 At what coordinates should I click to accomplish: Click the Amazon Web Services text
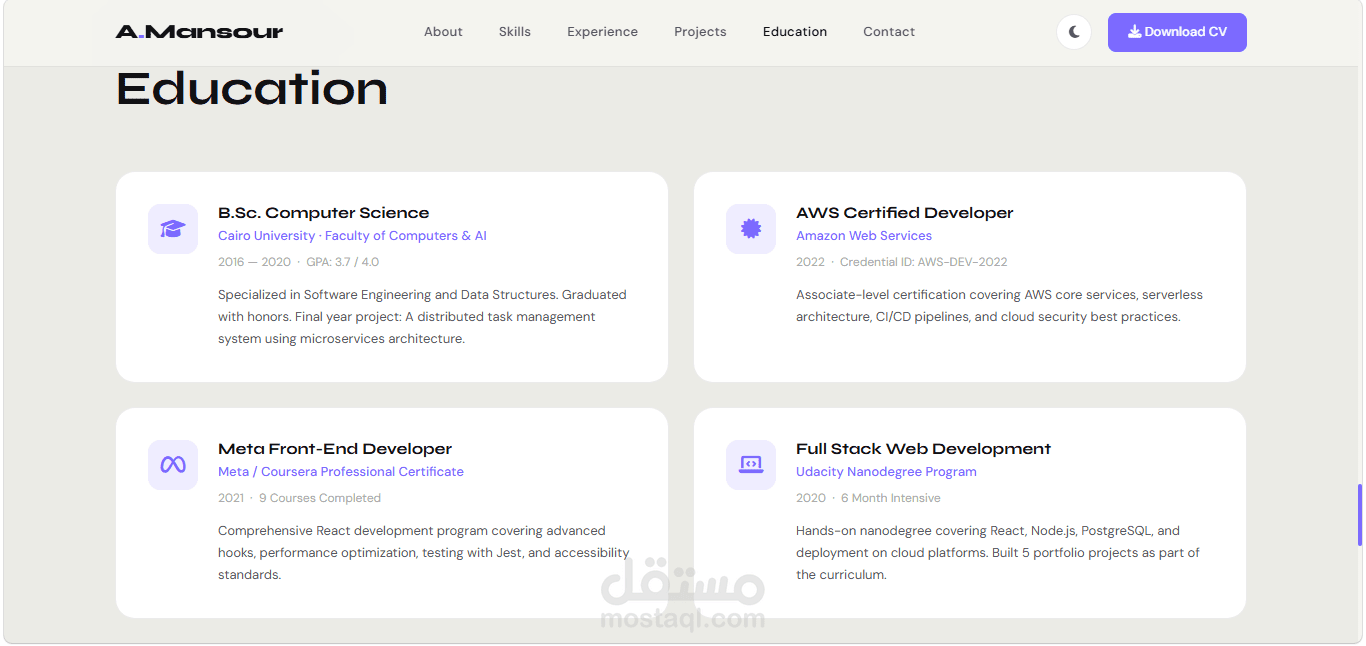[864, 236]
